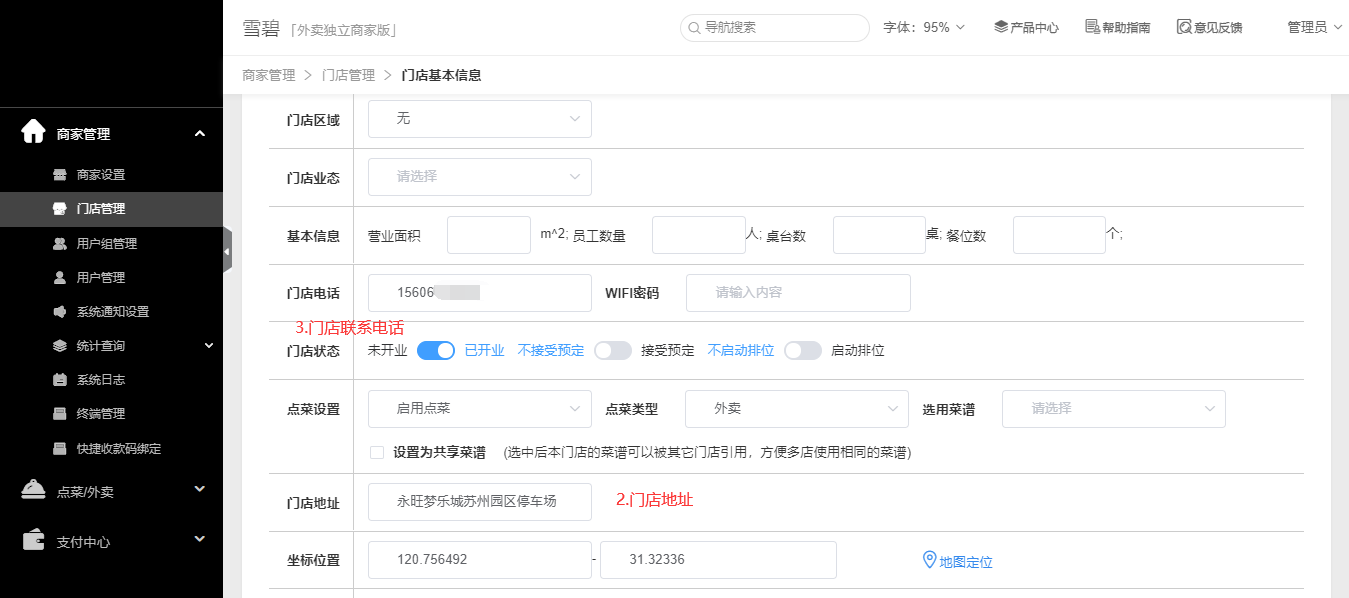This screenshot has height=598, width=1349.
Task: Expand the 点菜类型 dropdown showing 外卖
Action: pyautogui.click(x=796, y=409)
